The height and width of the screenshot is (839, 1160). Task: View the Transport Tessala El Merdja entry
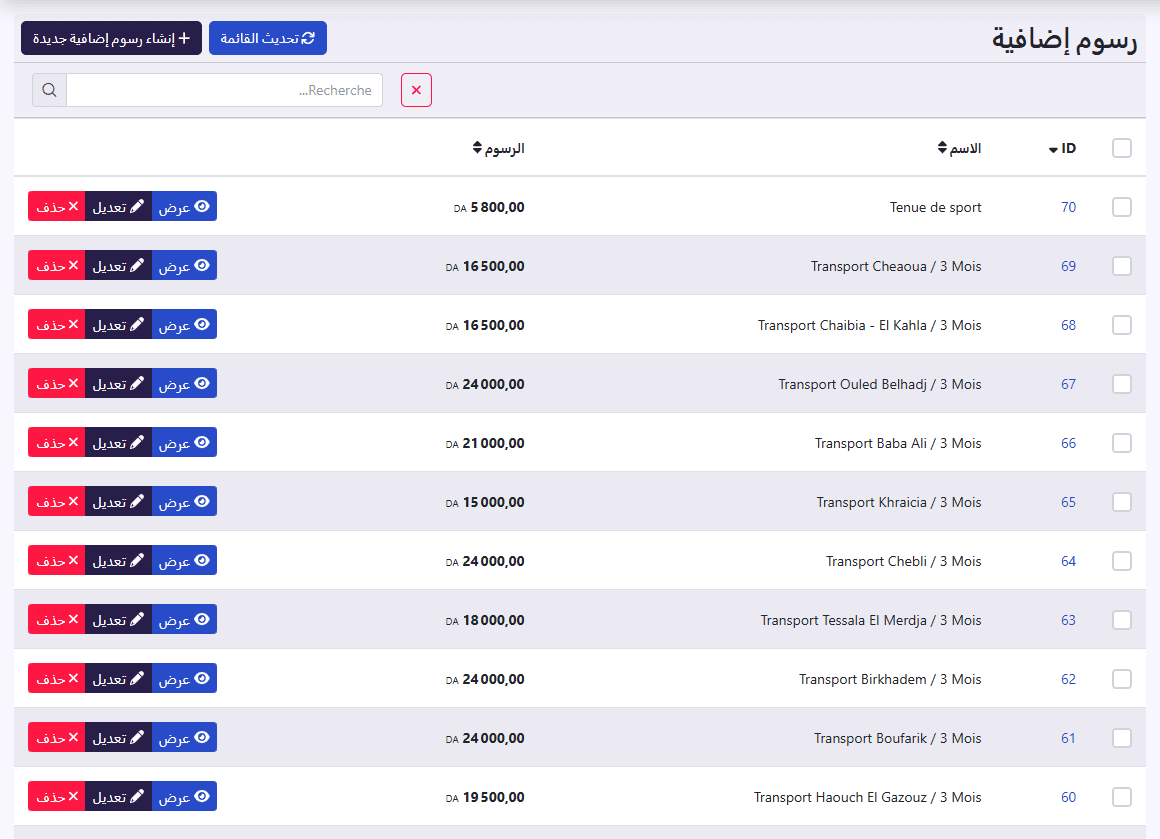pos(184,619)
